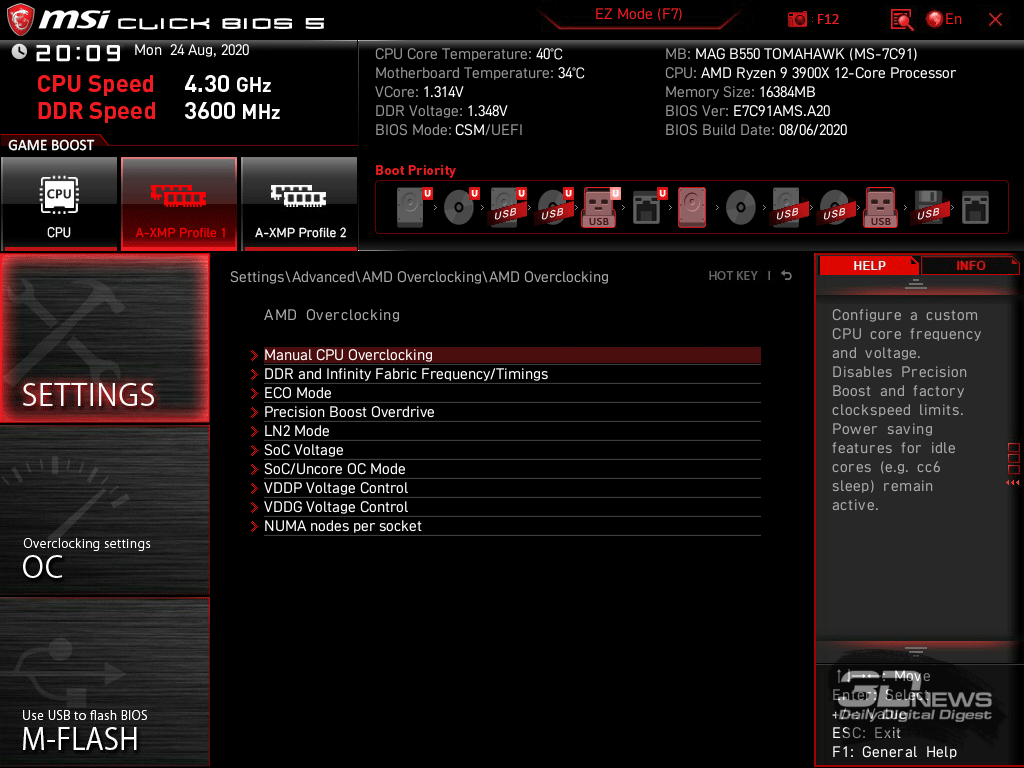This screenshot has width=1024, height=768.
Task: Click the Memory Size 16384MB text
Action: click(740, 92)
